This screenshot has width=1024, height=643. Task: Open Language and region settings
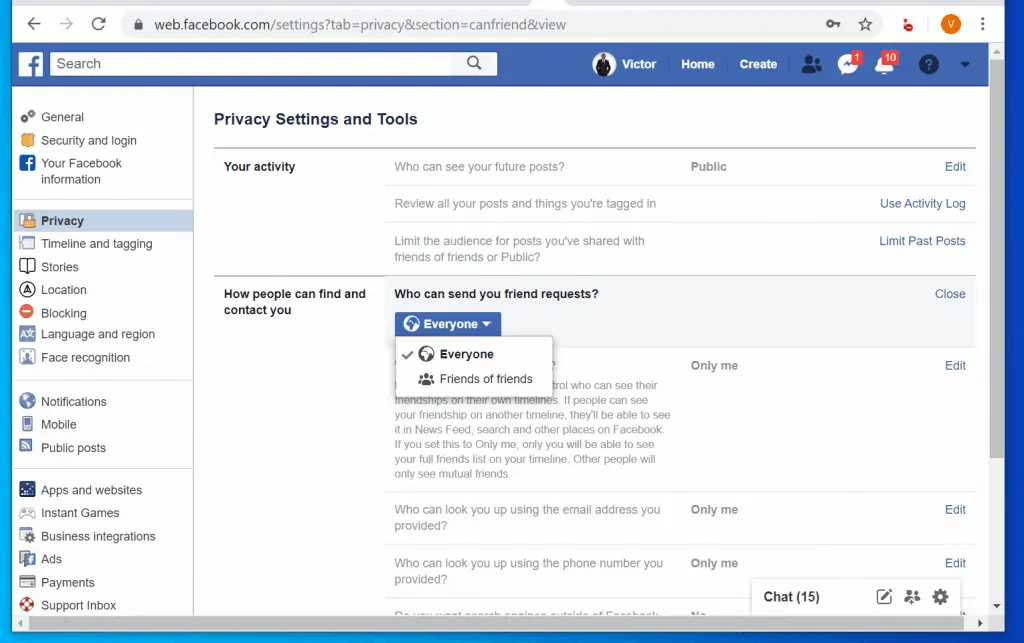click(x=97, y=334)
